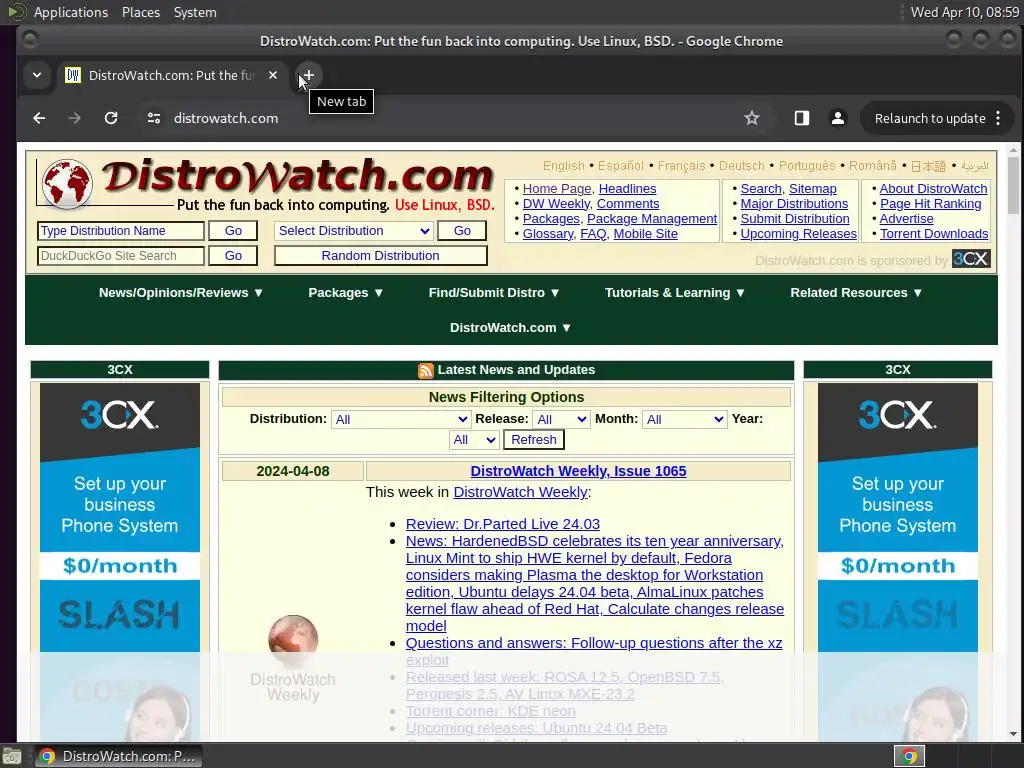The image size is (1024, 768).
Task: Click Go next to Select Distribution
Action: coord(462,231)
